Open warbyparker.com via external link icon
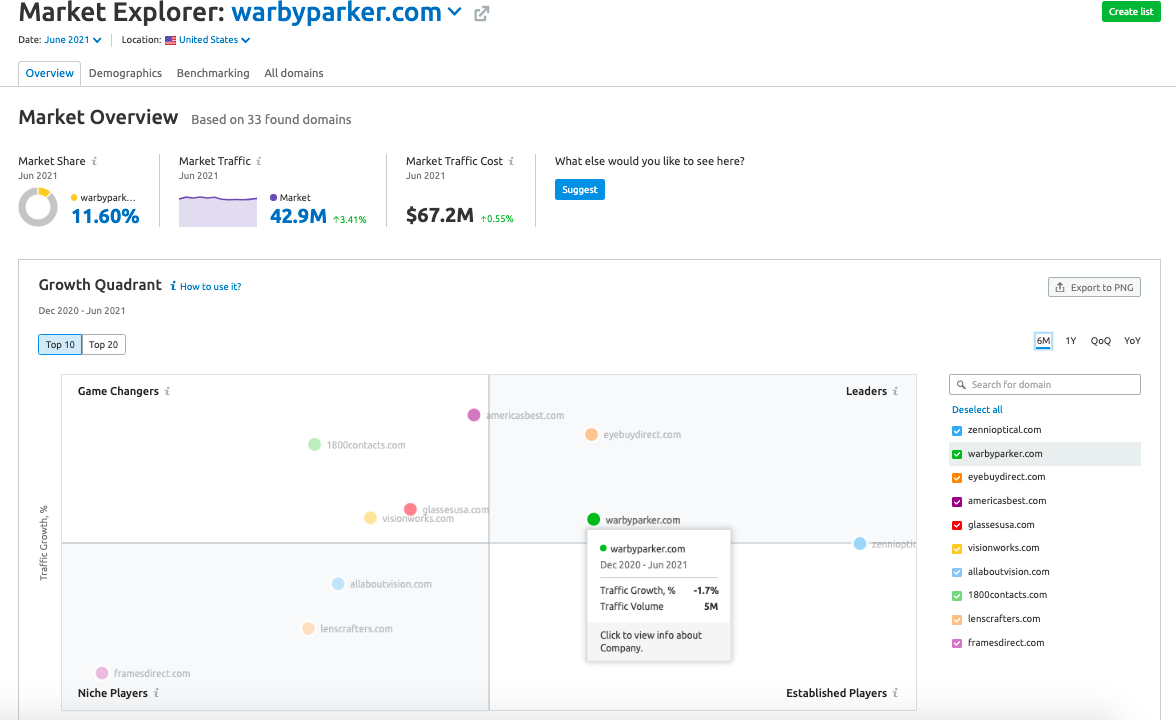 (481, 13)
